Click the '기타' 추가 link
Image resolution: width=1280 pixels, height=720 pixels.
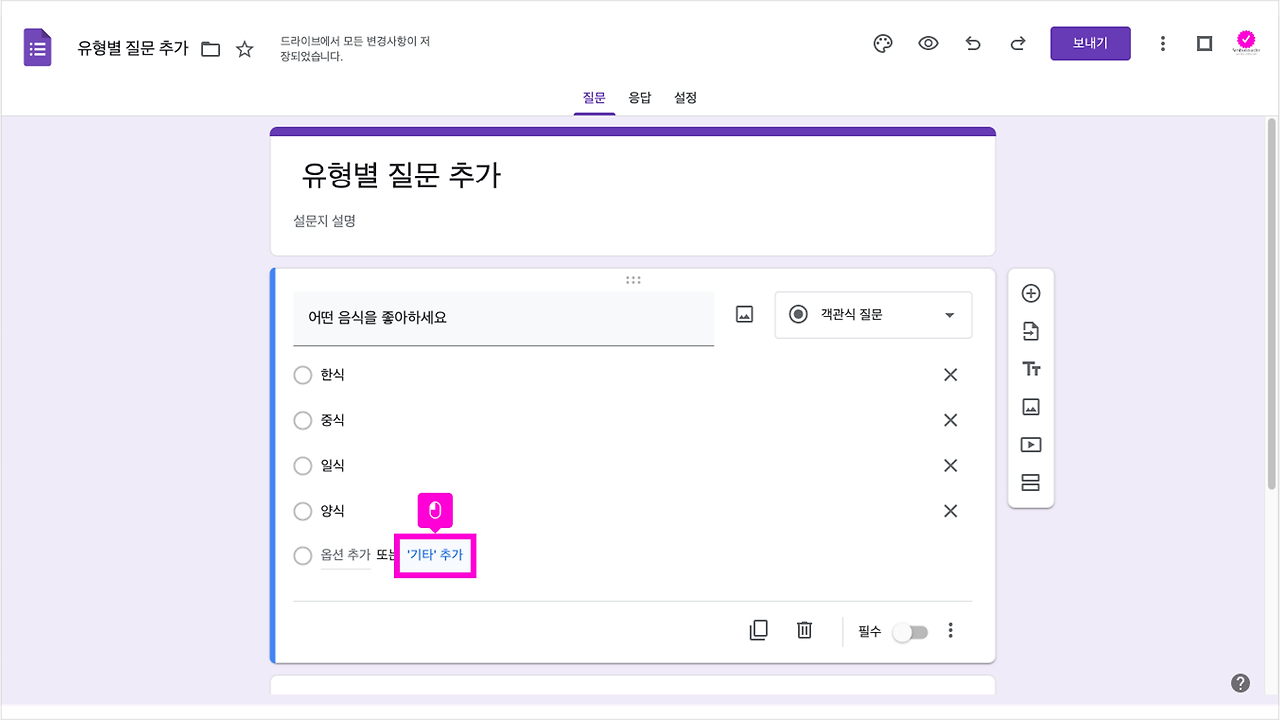(x=434, y=554)
